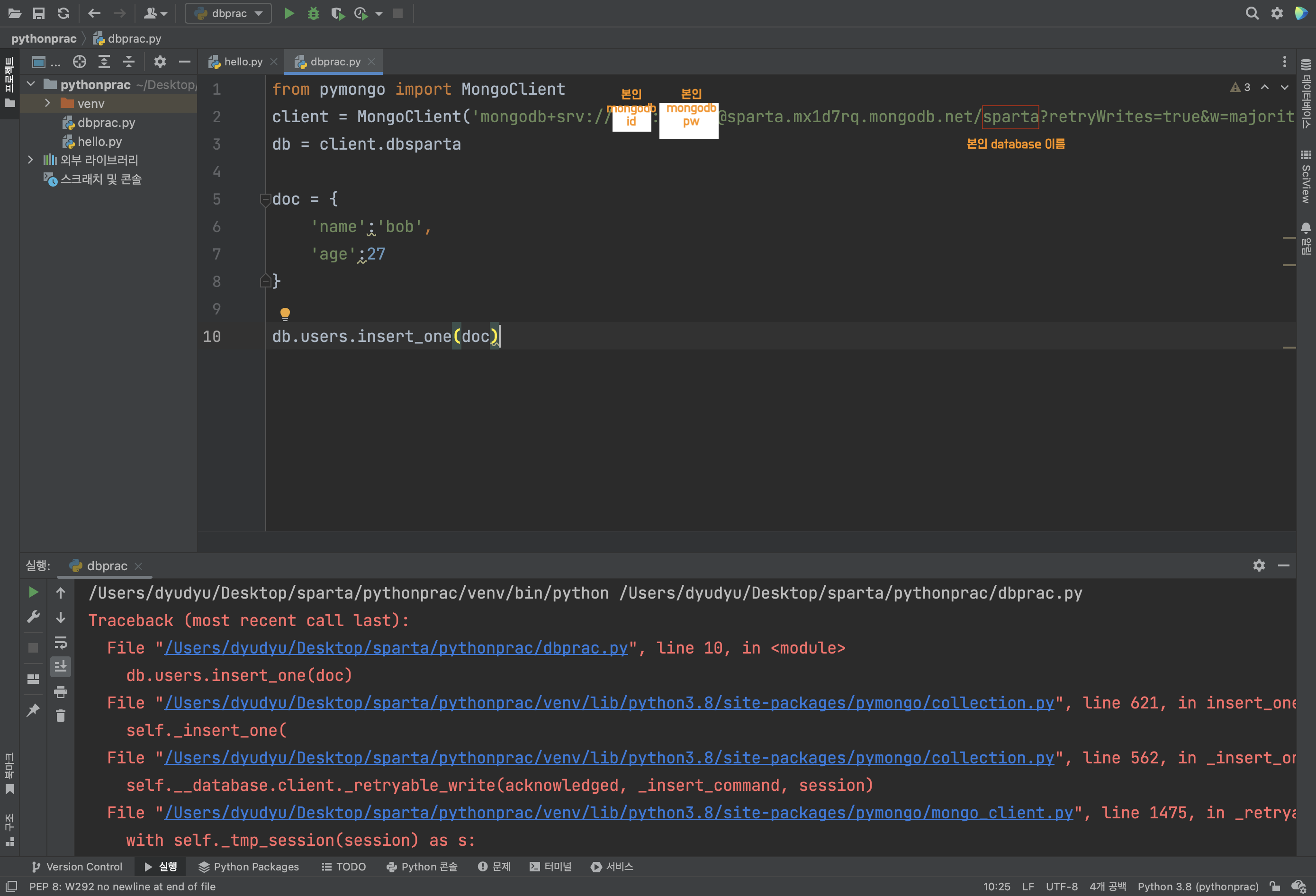Click the Search Everywhere magnifier icon
The image size is (1316, 896).
(x=1252, y=13)
